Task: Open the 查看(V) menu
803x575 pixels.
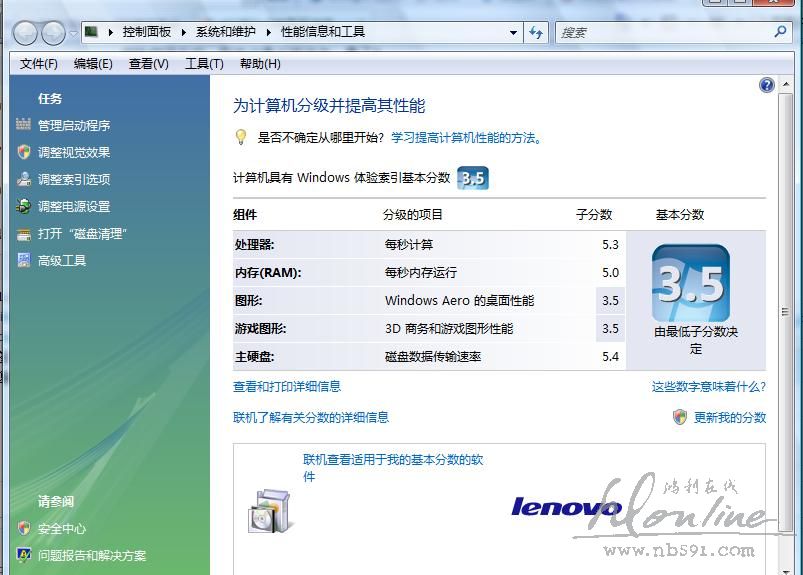Action: tap(149, 64)
